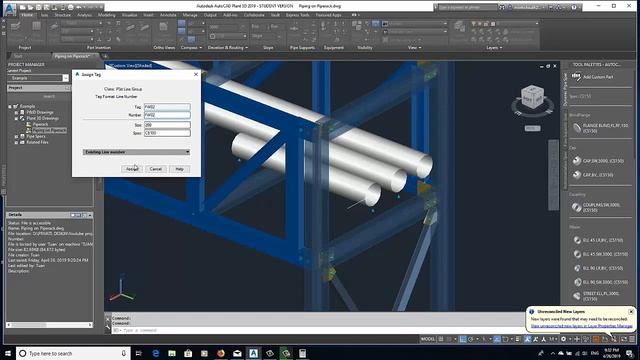Expand Elevation & Routing panel dropdown
Image resolution: width=640 pixels, height=360 pixels.
click(227, 48)
